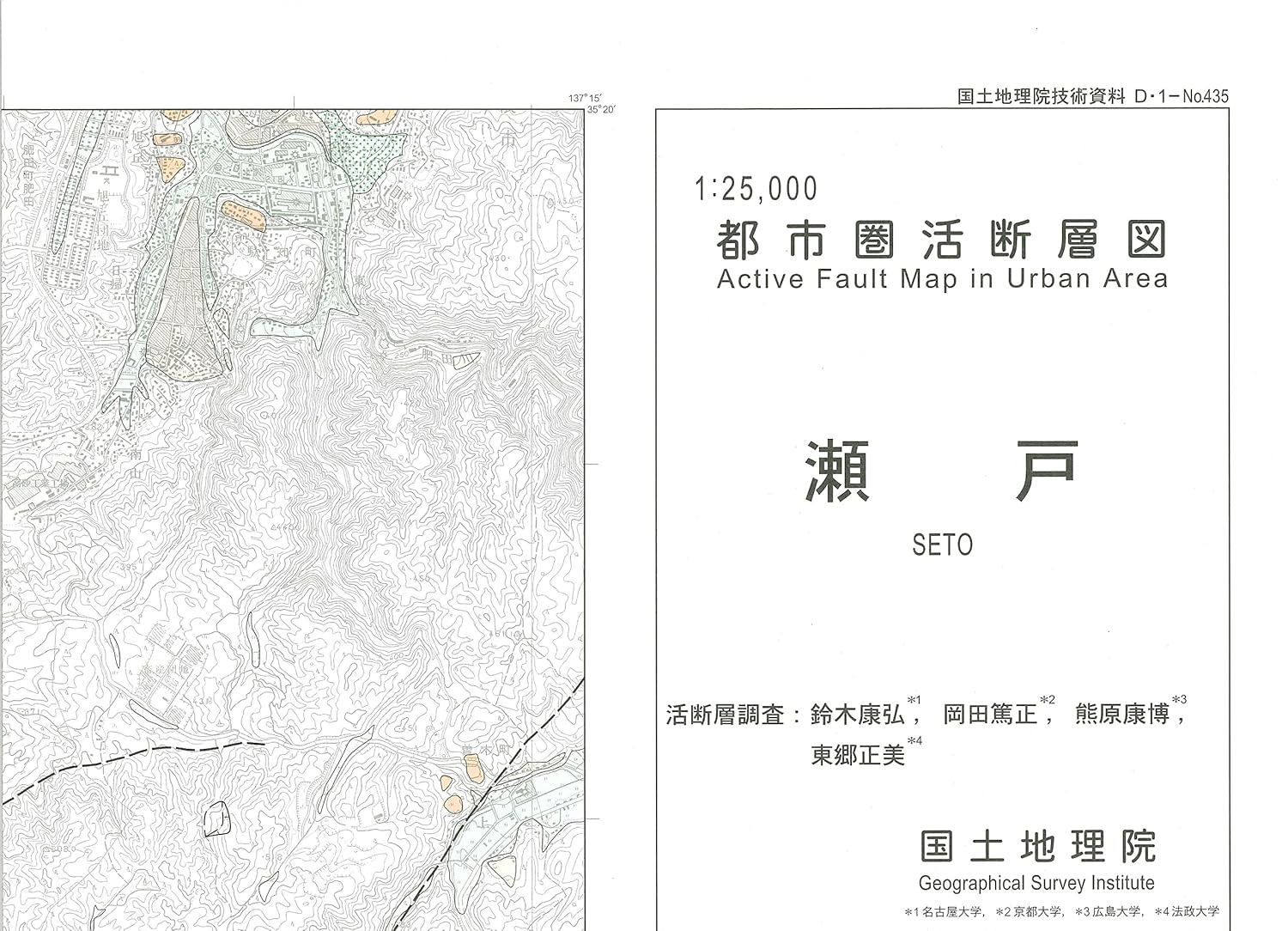Click the large sheet-name character "戸"

coord(1047,471)
